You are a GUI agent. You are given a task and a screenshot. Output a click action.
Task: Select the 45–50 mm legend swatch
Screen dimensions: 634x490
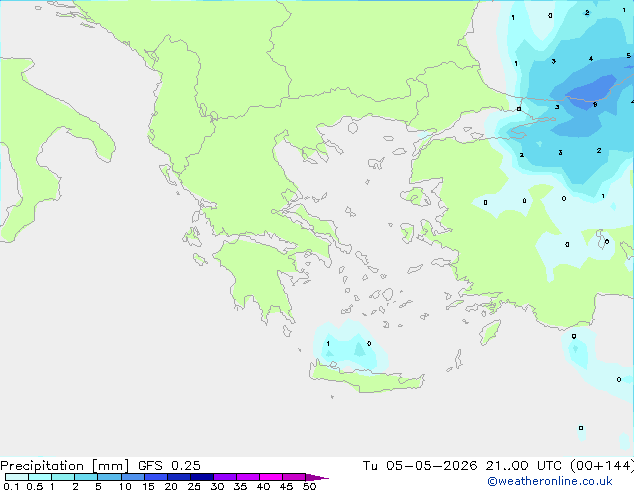[x=294, y=477]
